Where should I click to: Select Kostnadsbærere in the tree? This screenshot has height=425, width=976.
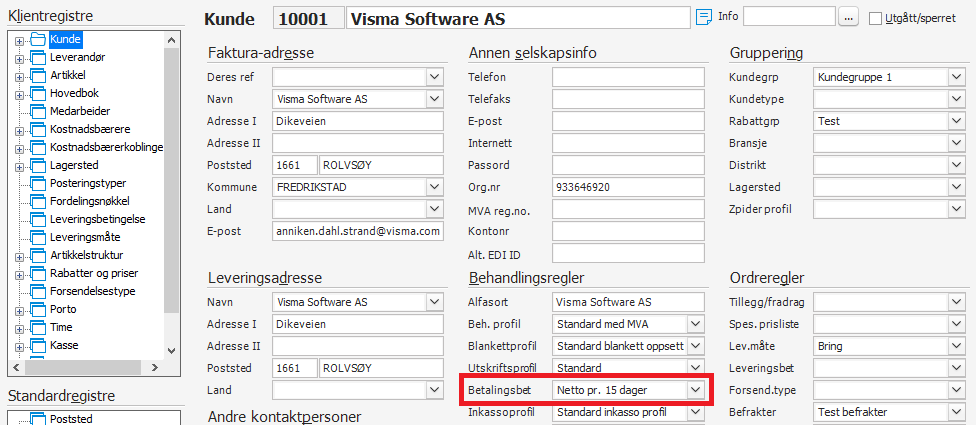click(90, 129)
